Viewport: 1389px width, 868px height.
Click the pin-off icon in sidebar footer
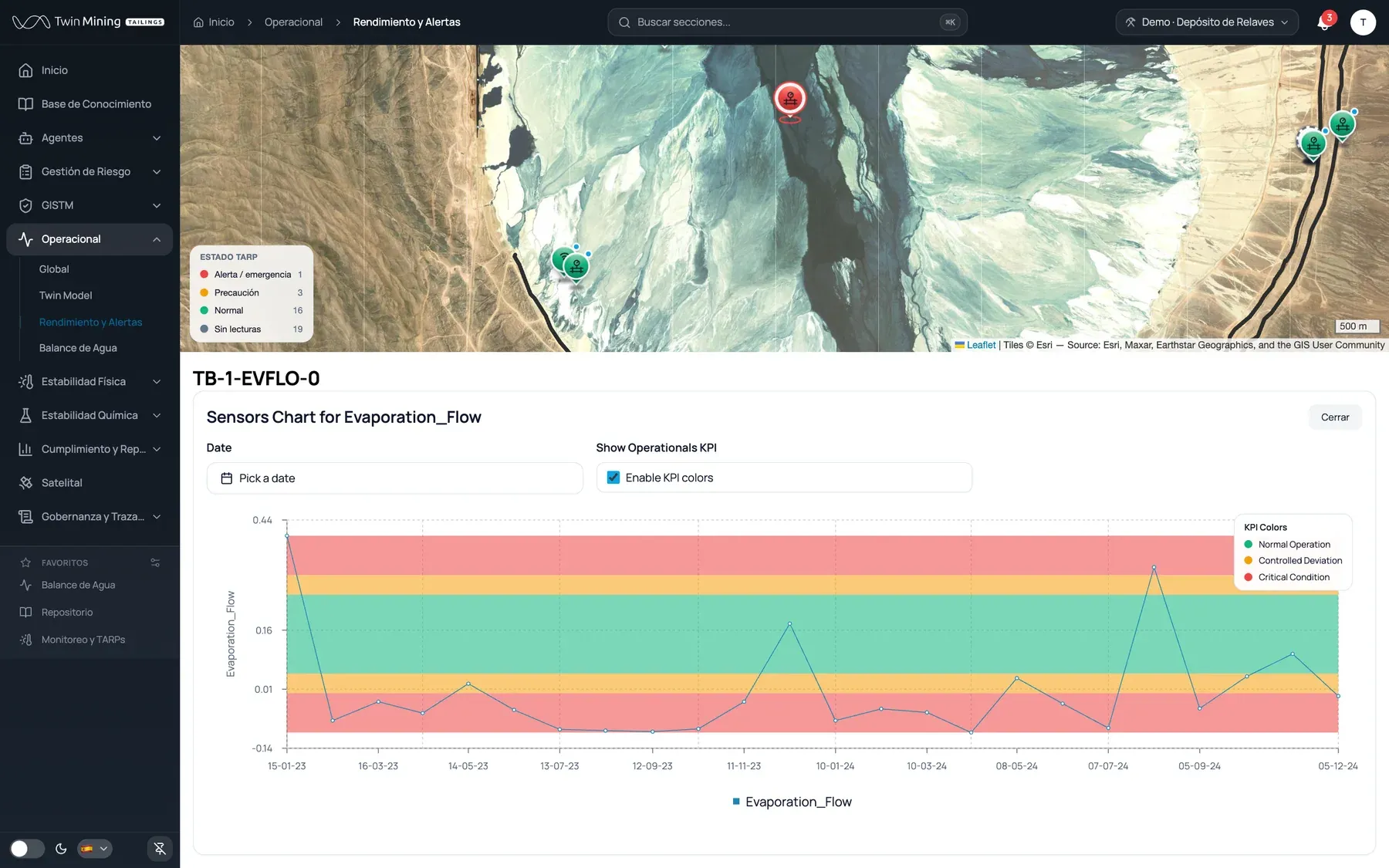tap(160, 849)
